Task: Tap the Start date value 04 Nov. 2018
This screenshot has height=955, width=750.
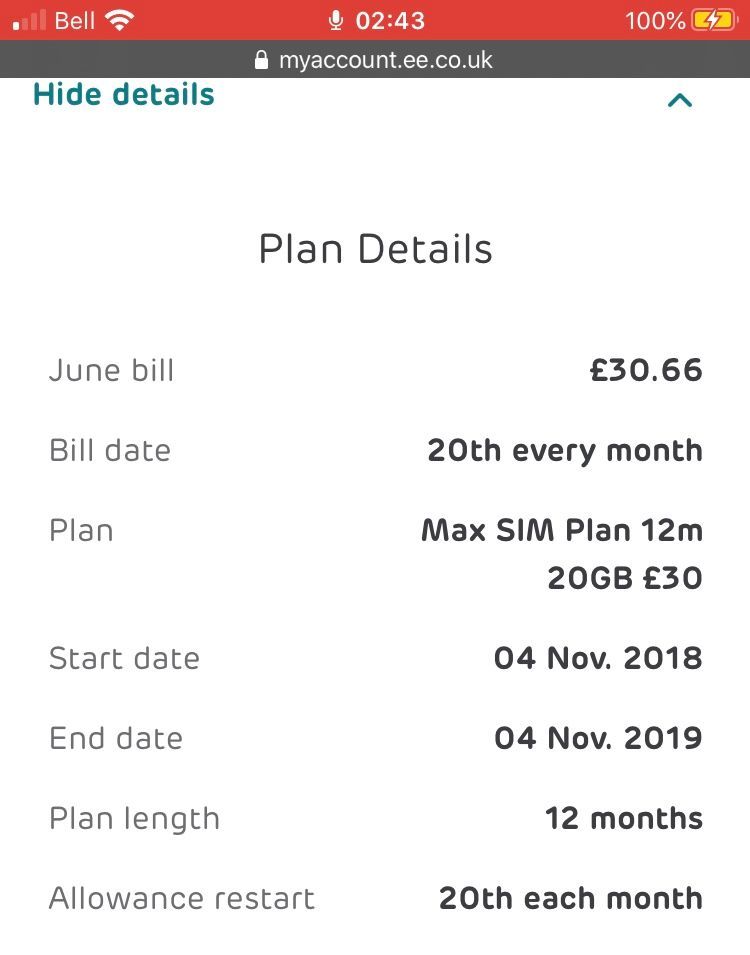Action: pyautogui.click(x=598, y=658)
